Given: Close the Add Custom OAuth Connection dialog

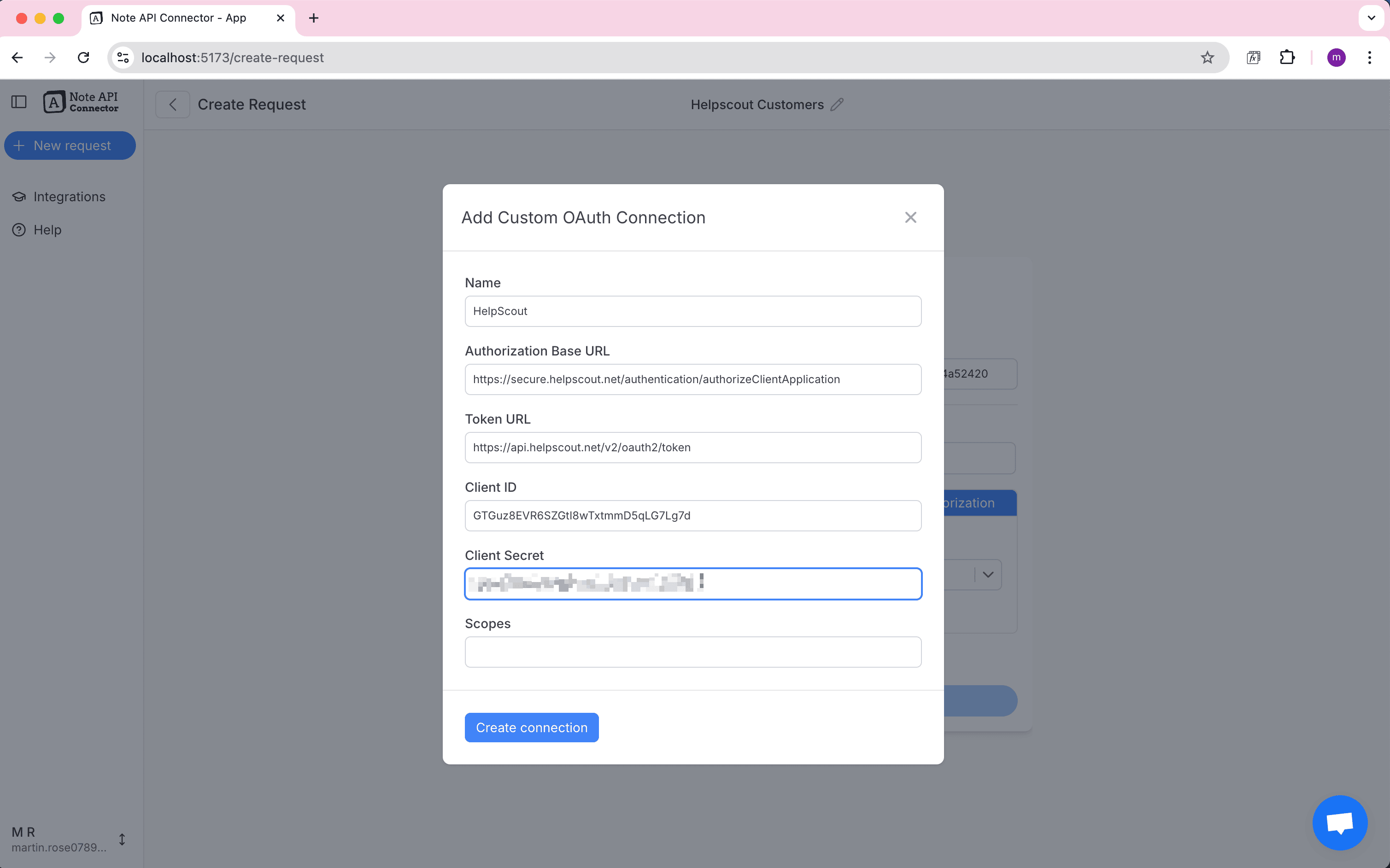Looking at the screenshot, I should click(x=910, y=217).
